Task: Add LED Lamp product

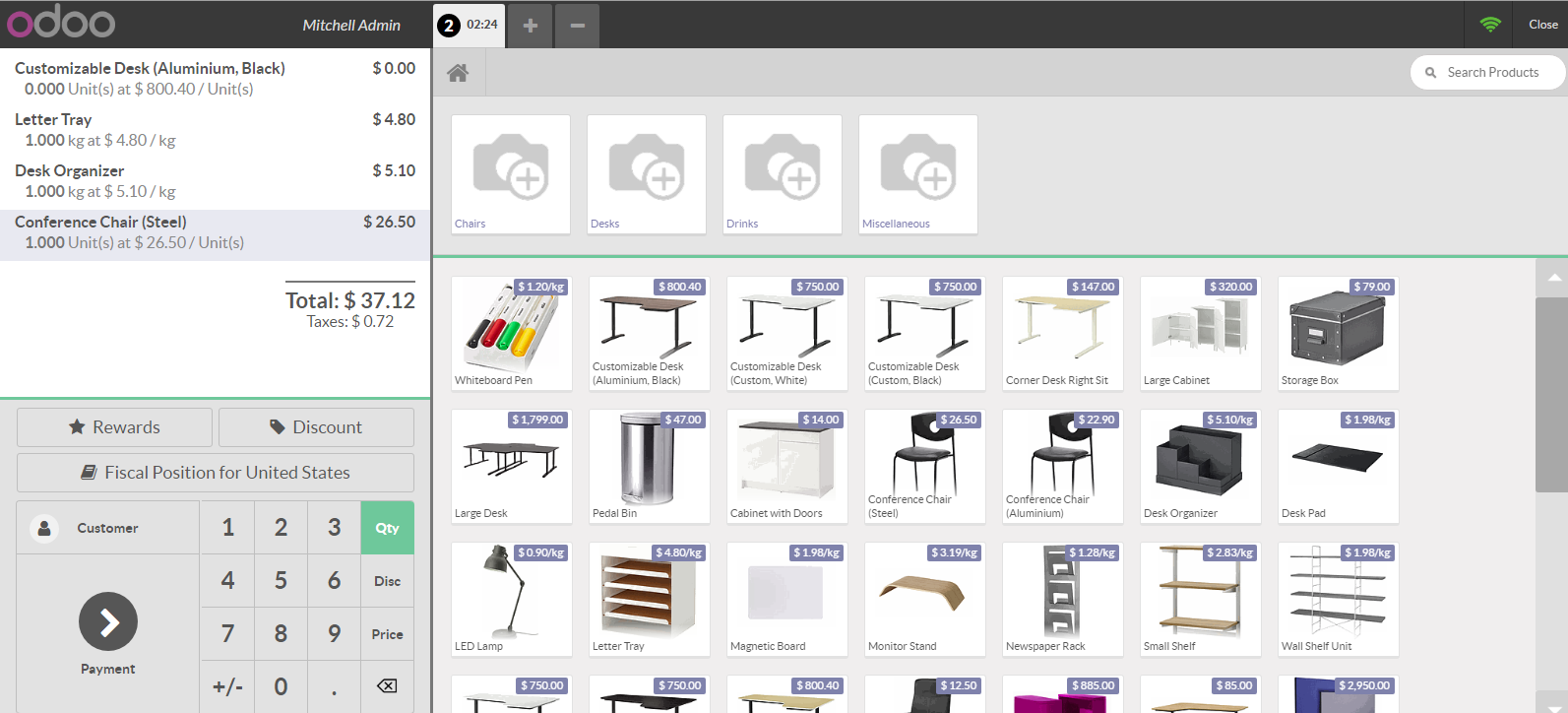Action: (511, 599)
